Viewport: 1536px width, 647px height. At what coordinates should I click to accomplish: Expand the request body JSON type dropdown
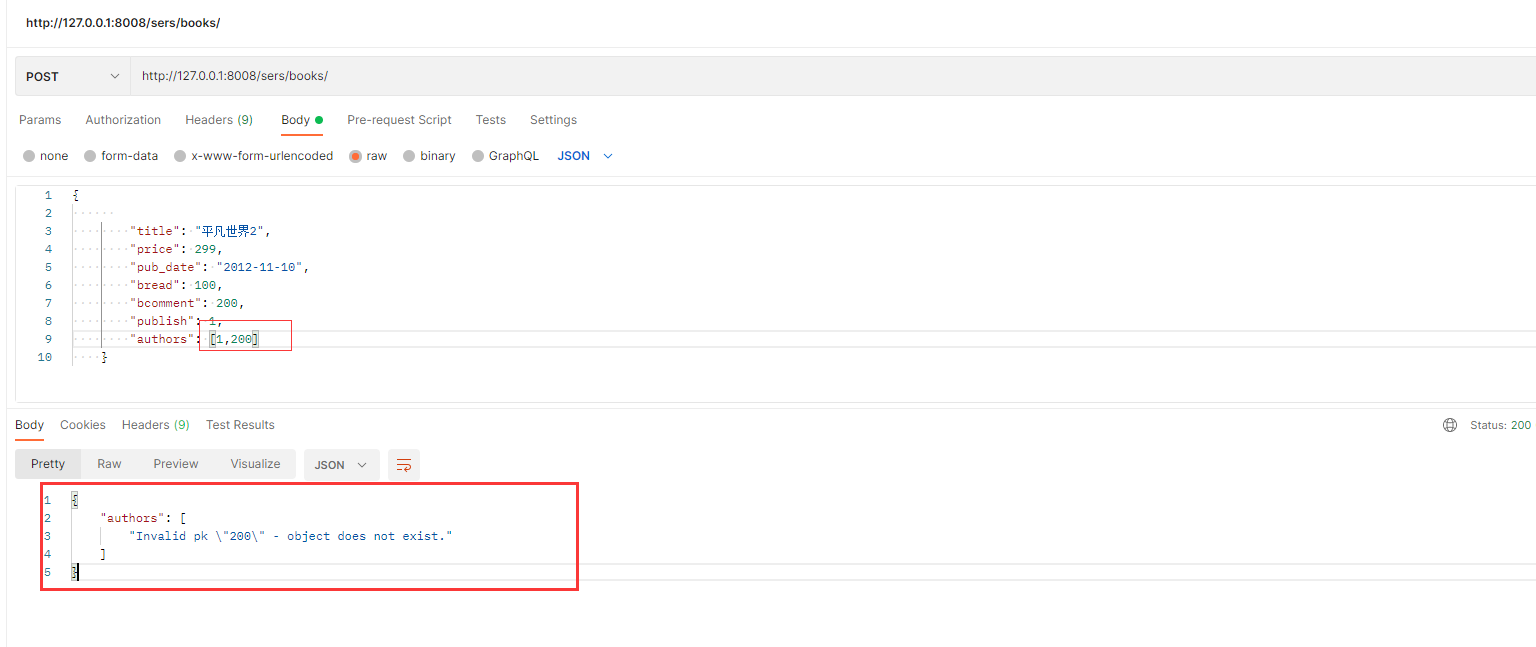pos(585,156)
